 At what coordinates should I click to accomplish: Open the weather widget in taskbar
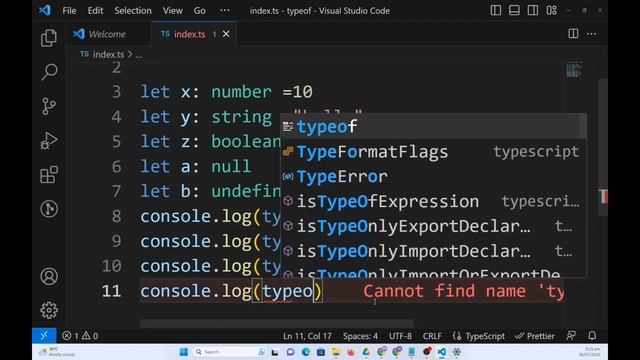57,352
